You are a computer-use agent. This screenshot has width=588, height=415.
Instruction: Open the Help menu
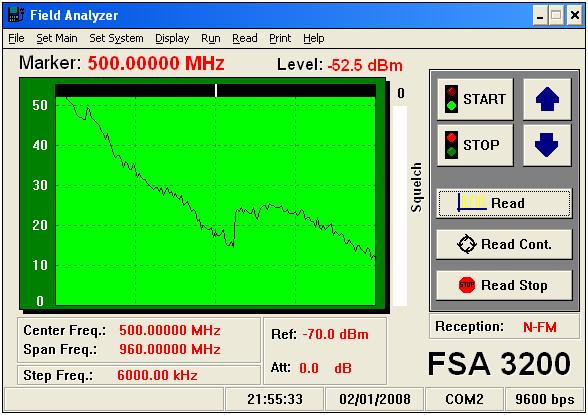(314, 38)
